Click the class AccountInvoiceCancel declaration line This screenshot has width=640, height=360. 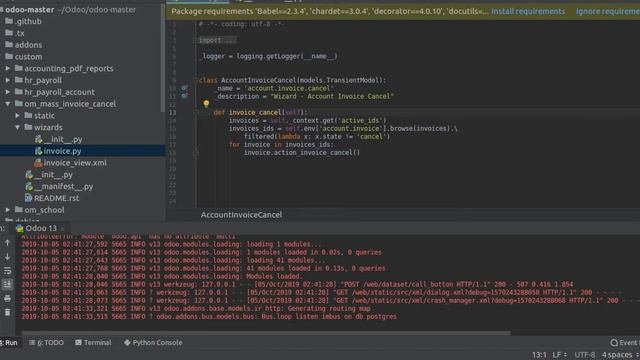[x=292, y=80]
